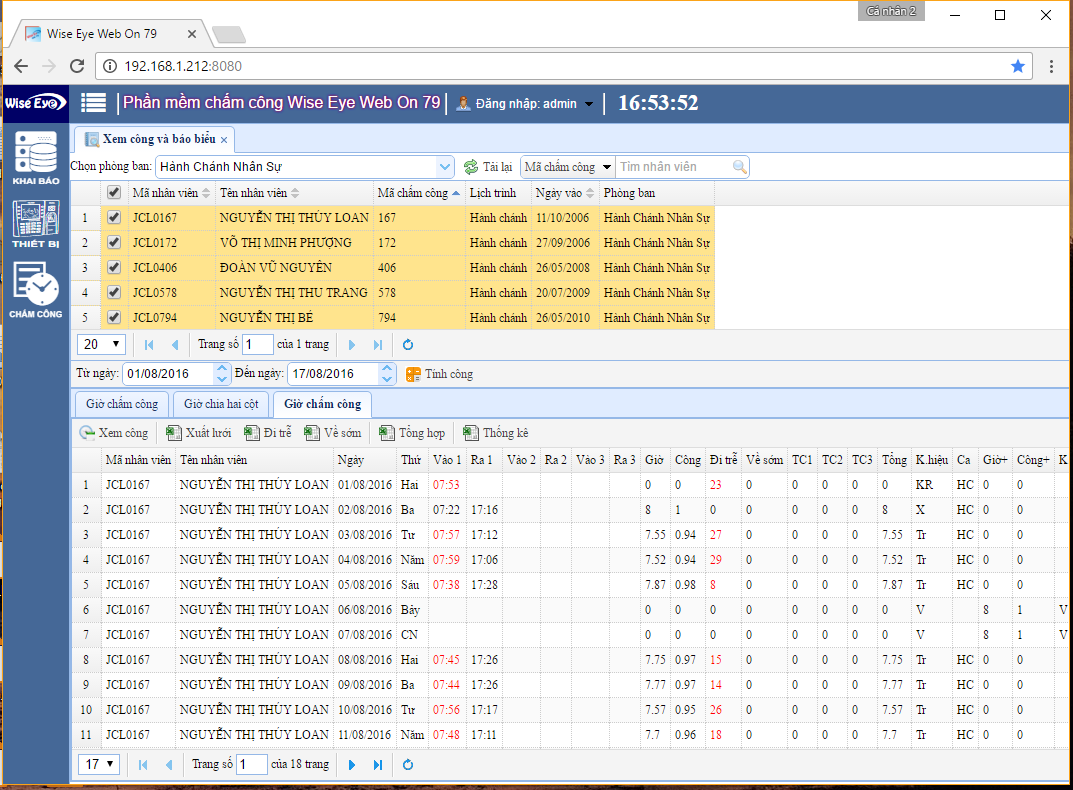Expand the Chọn phòng ban dropdown
1073x790 pixels.
[445, 167]
